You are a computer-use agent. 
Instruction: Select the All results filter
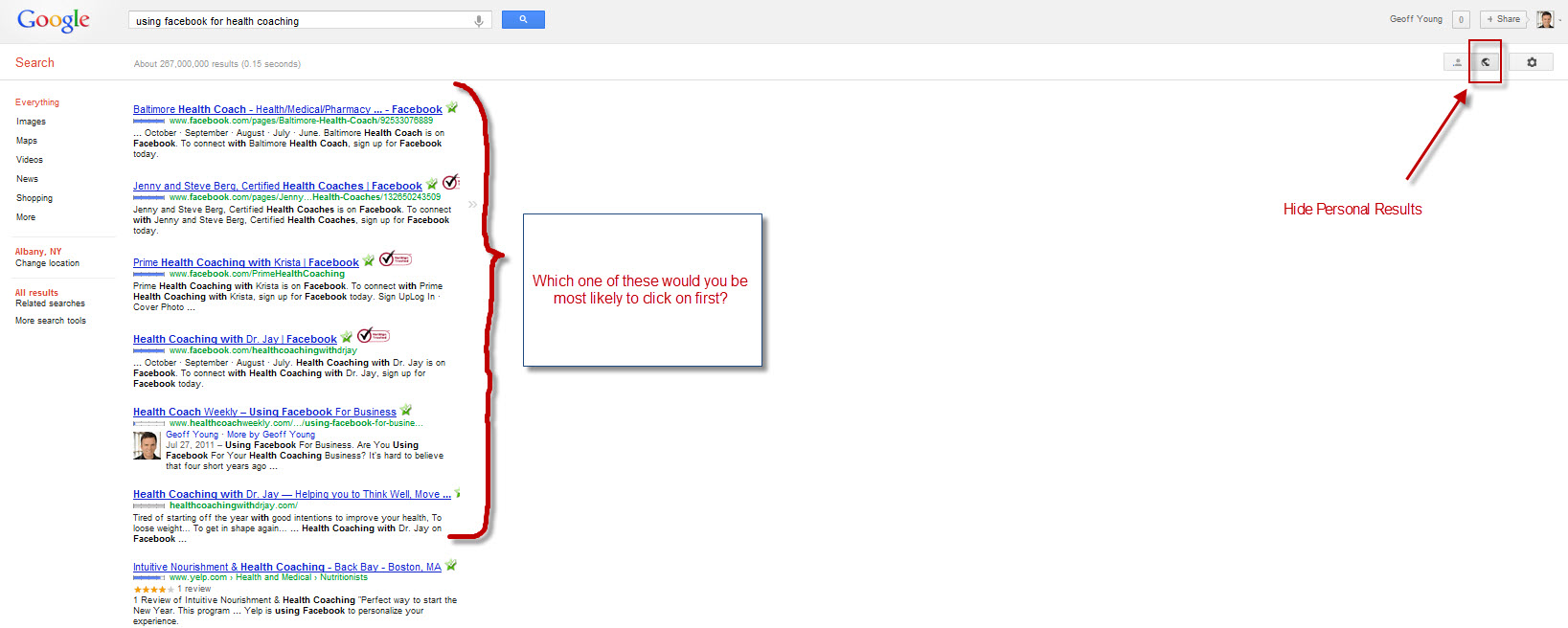pos(36,293)
